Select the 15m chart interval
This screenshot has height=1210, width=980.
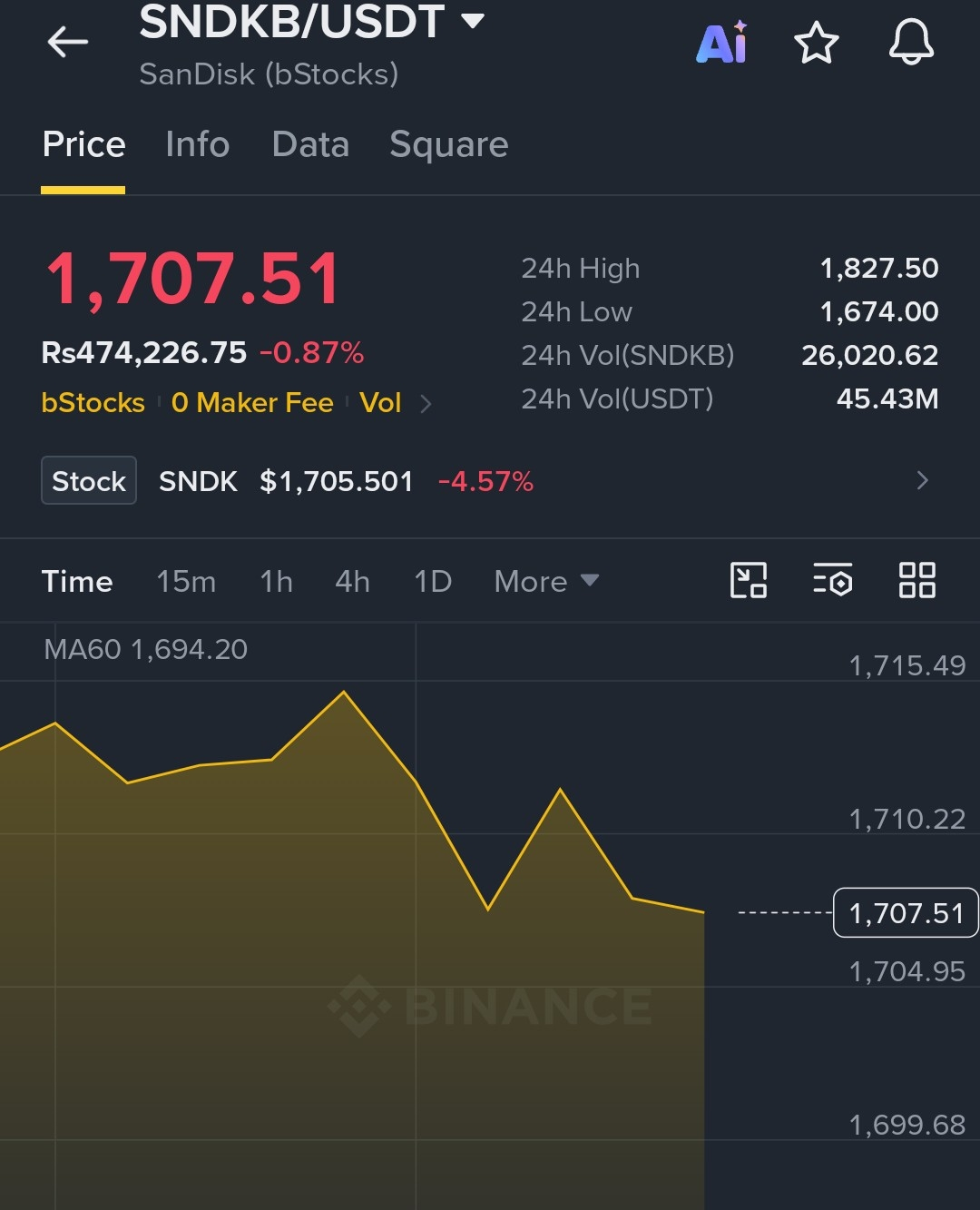coord(186,581)
